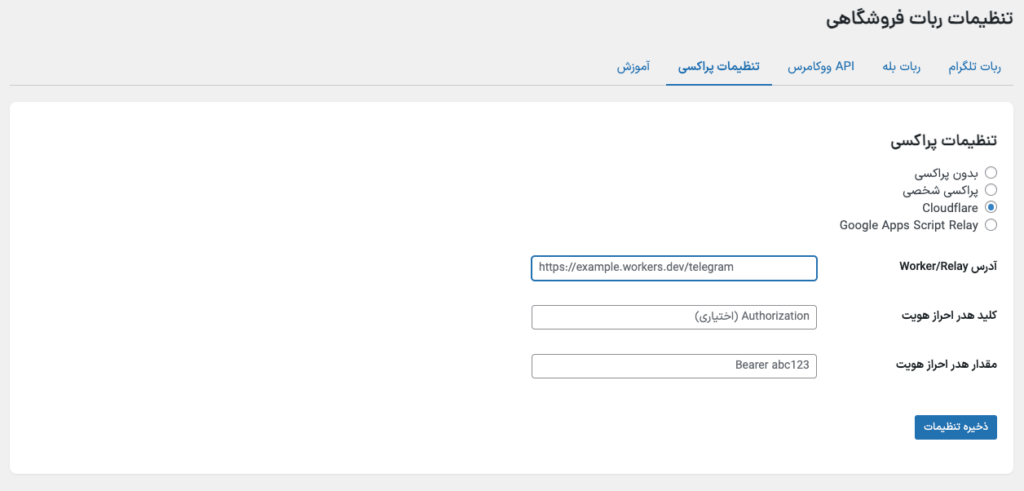Go to the آموزش tab
This screenshot has width=1024, height=491.
click(633, 66)
